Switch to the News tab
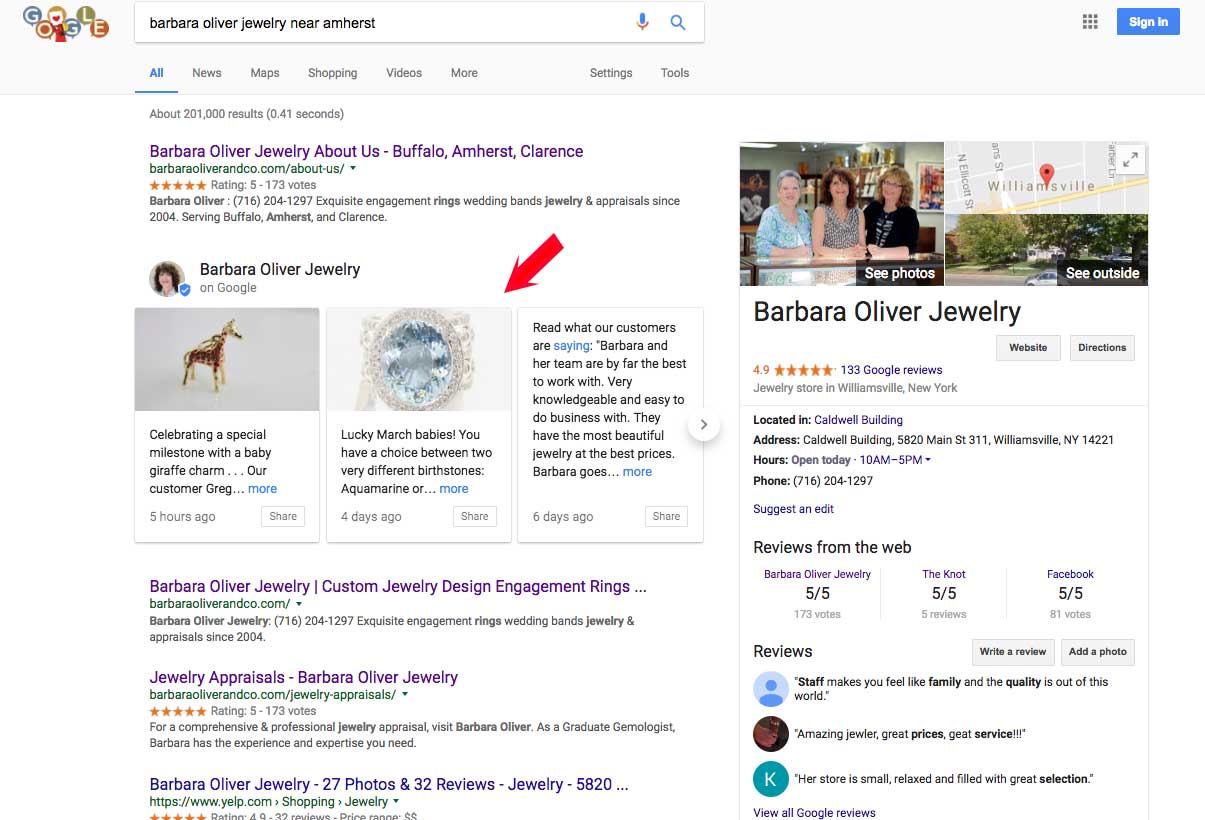 [207, 73]
